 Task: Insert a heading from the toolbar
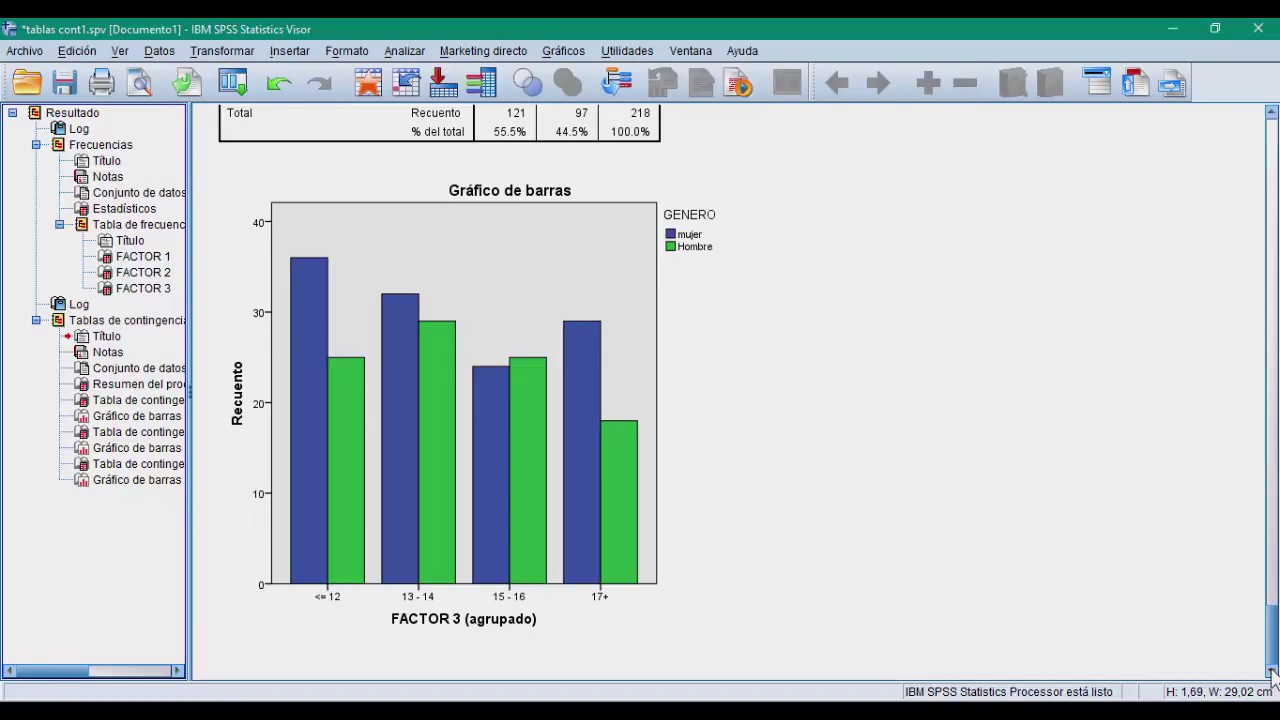coord(1097,82)
